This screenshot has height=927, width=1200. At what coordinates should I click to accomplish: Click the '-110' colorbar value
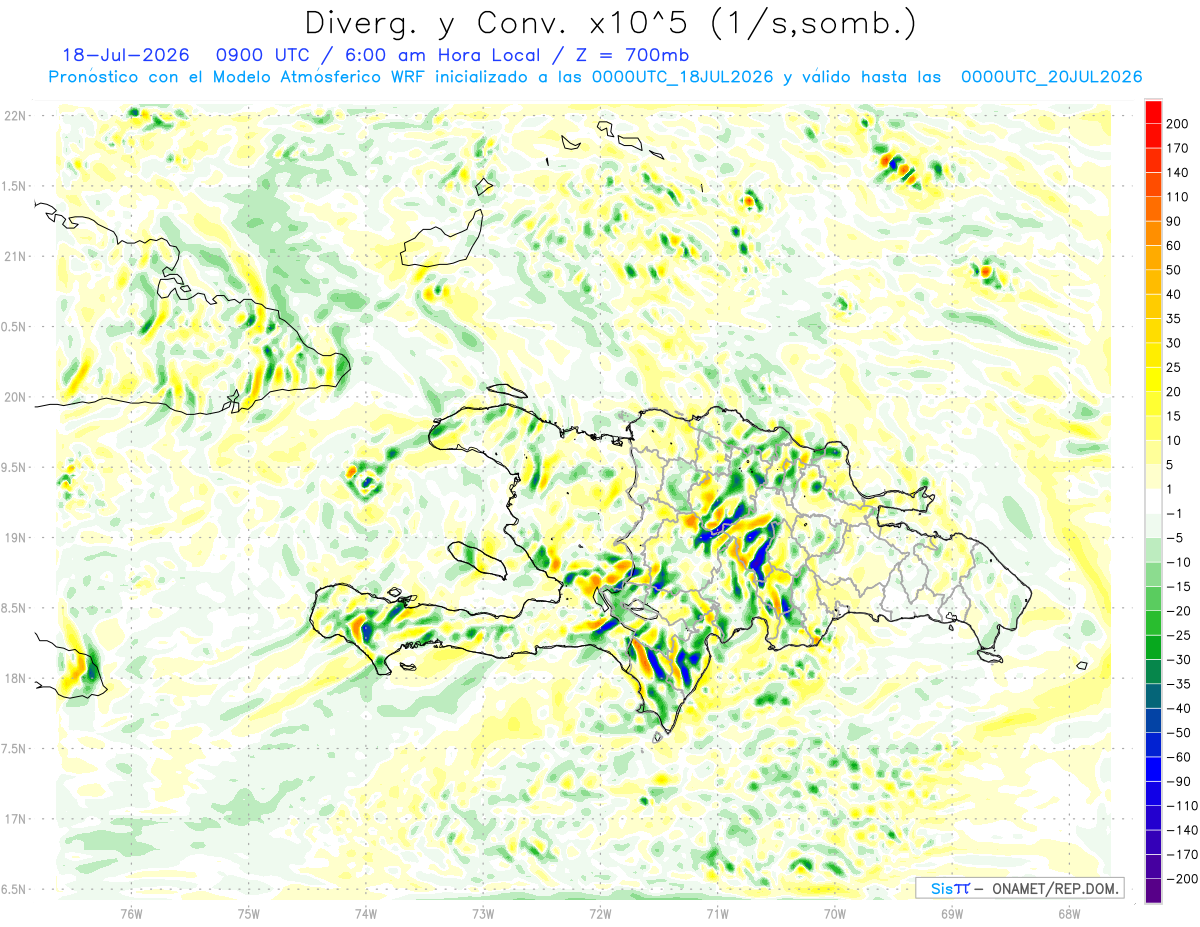pyautogui.click(x=1181, y=806)
